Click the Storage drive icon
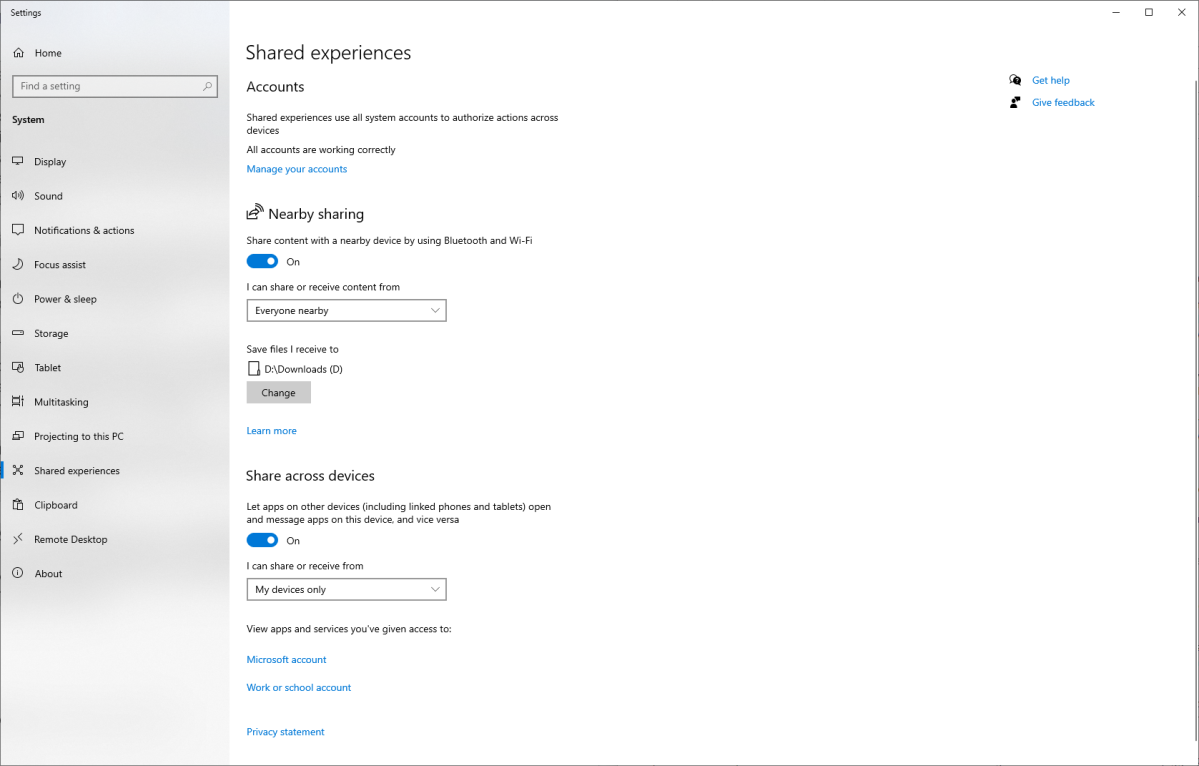Screen dimensions: 1199x766 (18, 333)
